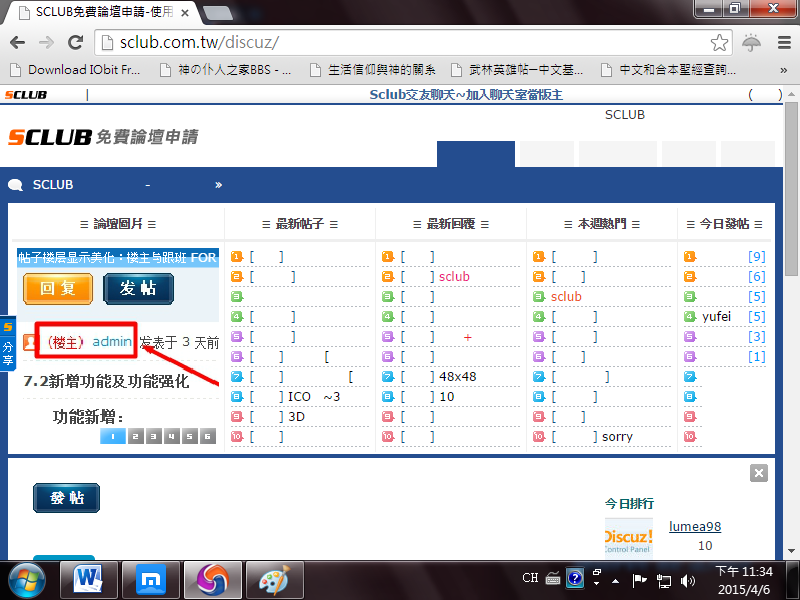Open the 生活信仰與神的關系 bookmark
This screenshot has width=800, height=600.
(372, 70)
